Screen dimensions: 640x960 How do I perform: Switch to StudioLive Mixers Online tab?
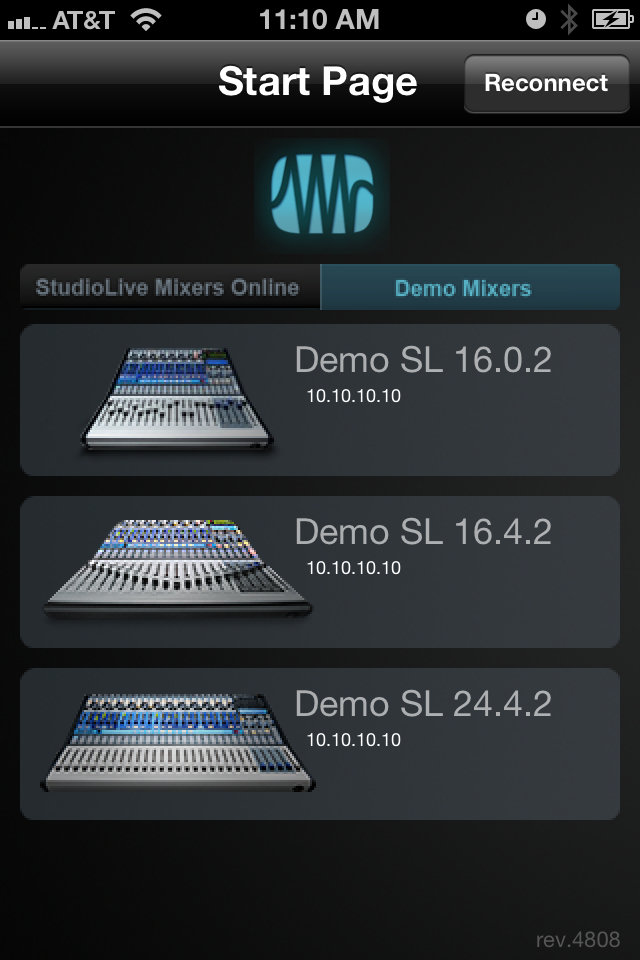click(x=170, y=287)
